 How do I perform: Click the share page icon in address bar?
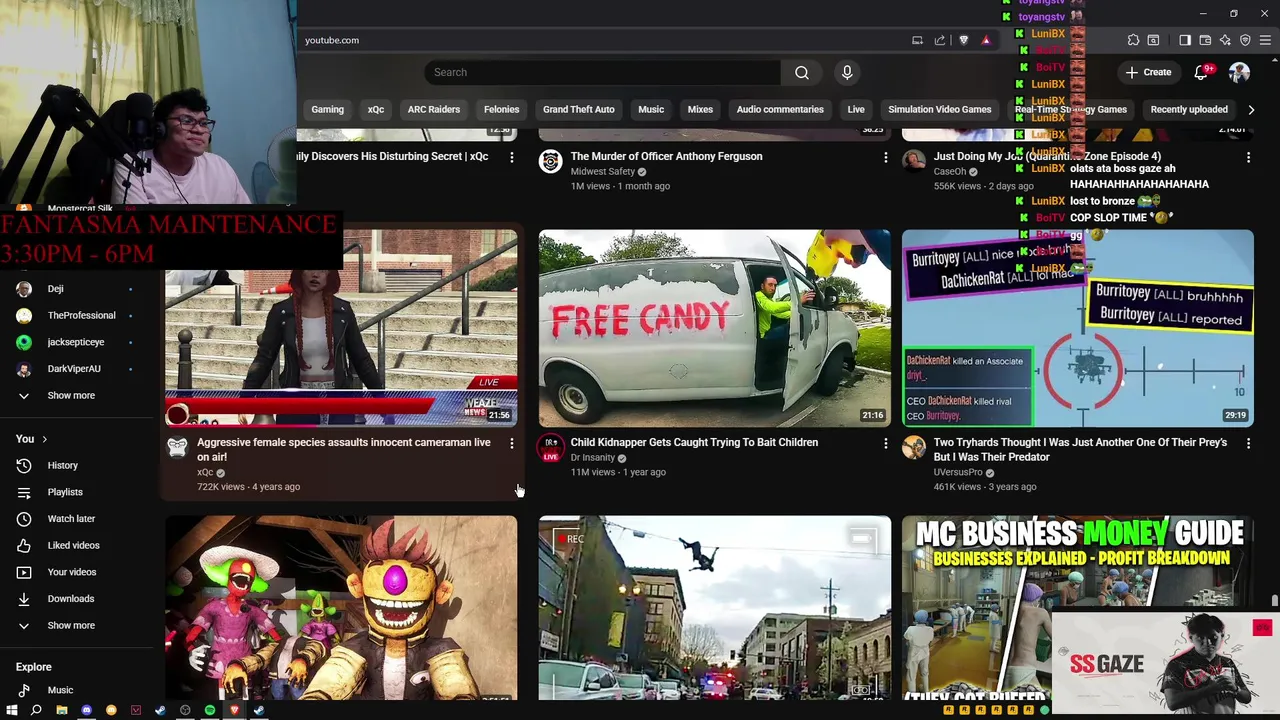940,40
